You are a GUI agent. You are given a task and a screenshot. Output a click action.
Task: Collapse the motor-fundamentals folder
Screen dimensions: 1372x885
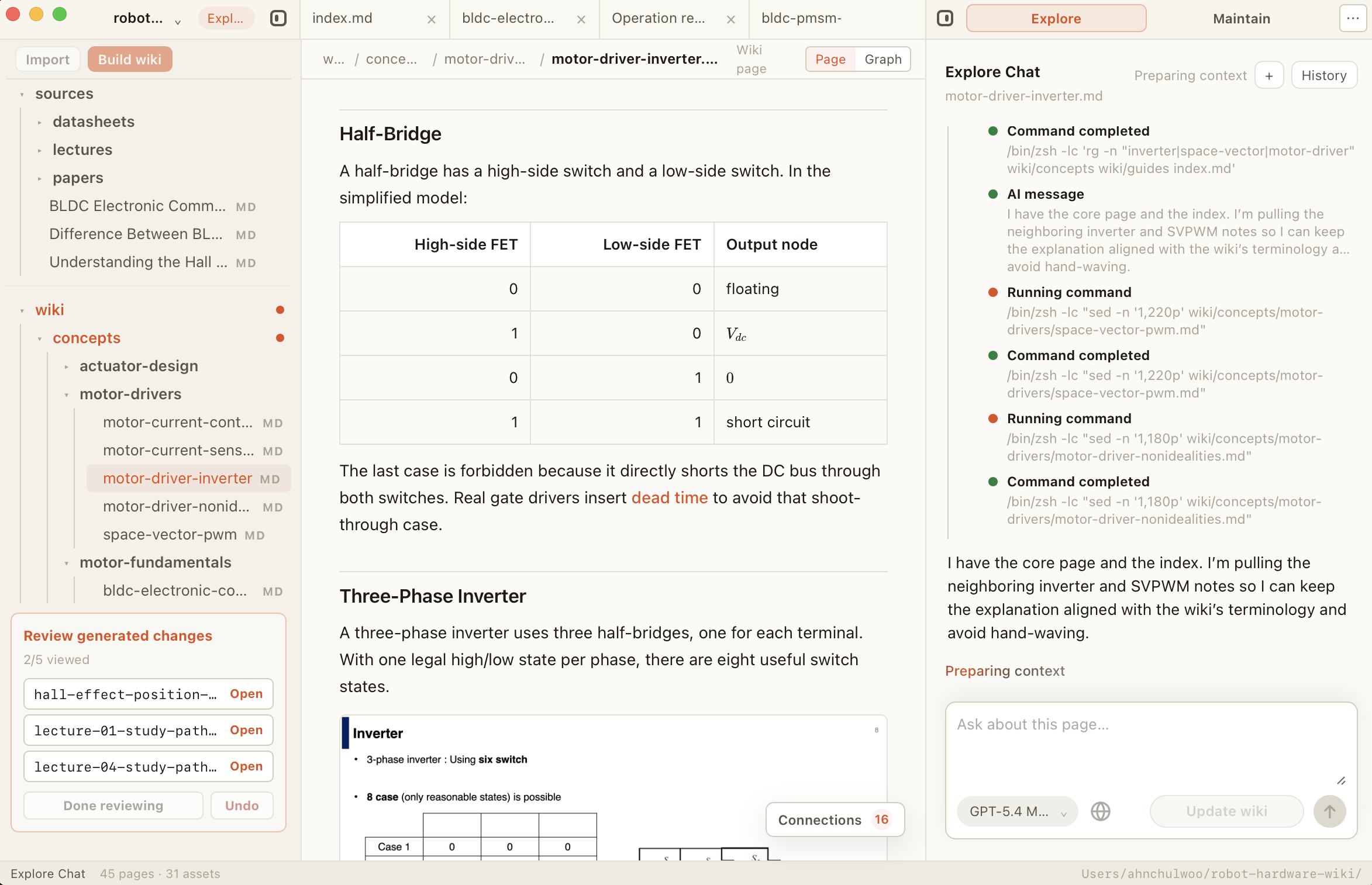coord(67,563)
